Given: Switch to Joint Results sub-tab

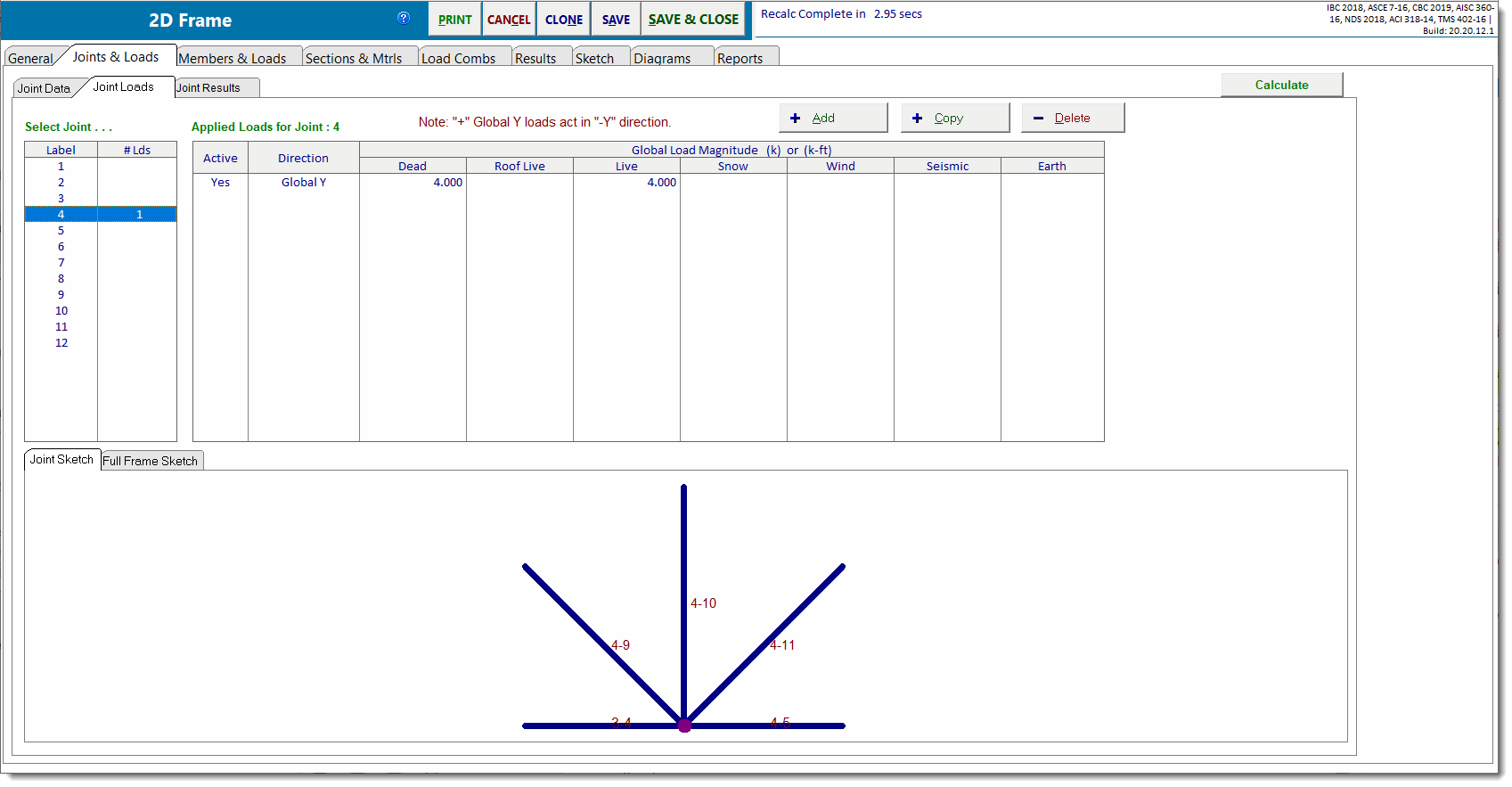Looking at the screenshot, I should pyautogui.click(x=208, y=87).
